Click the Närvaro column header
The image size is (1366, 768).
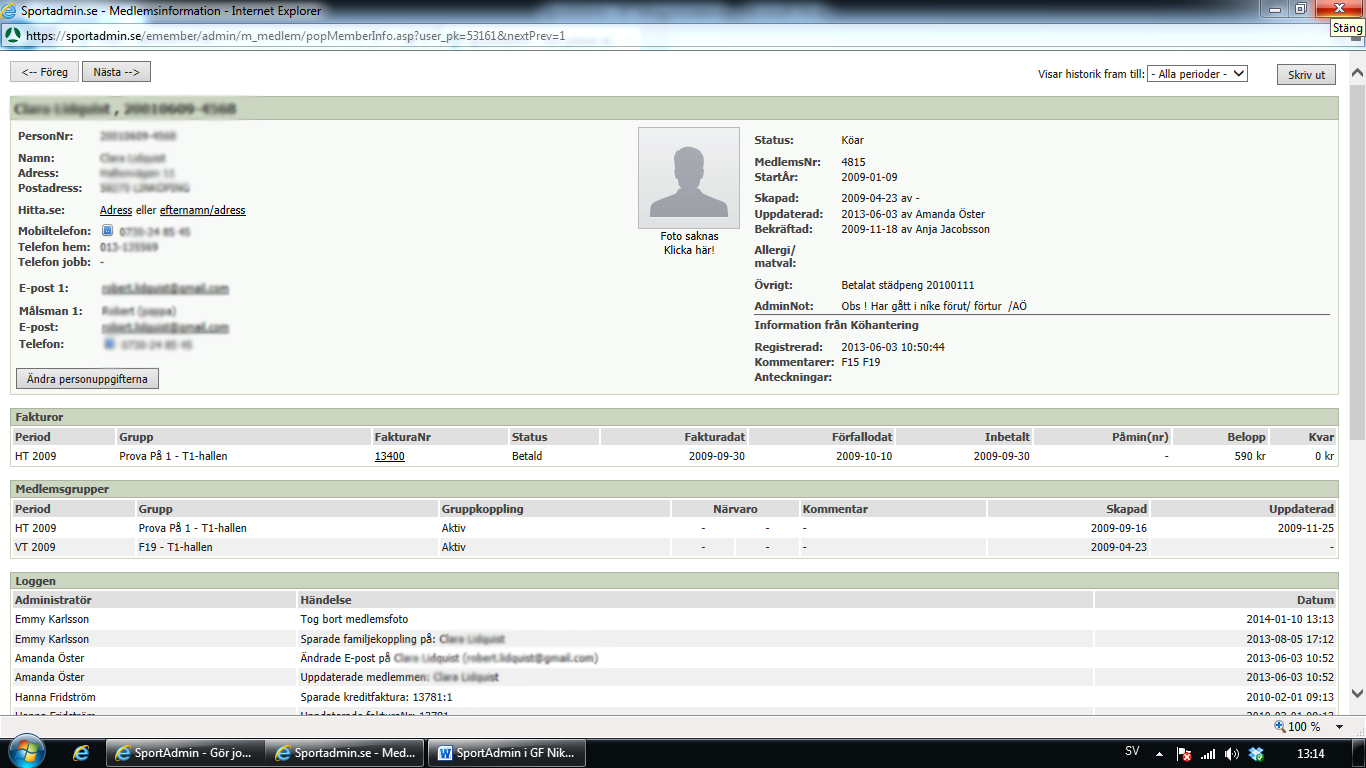tap(735, 509)
